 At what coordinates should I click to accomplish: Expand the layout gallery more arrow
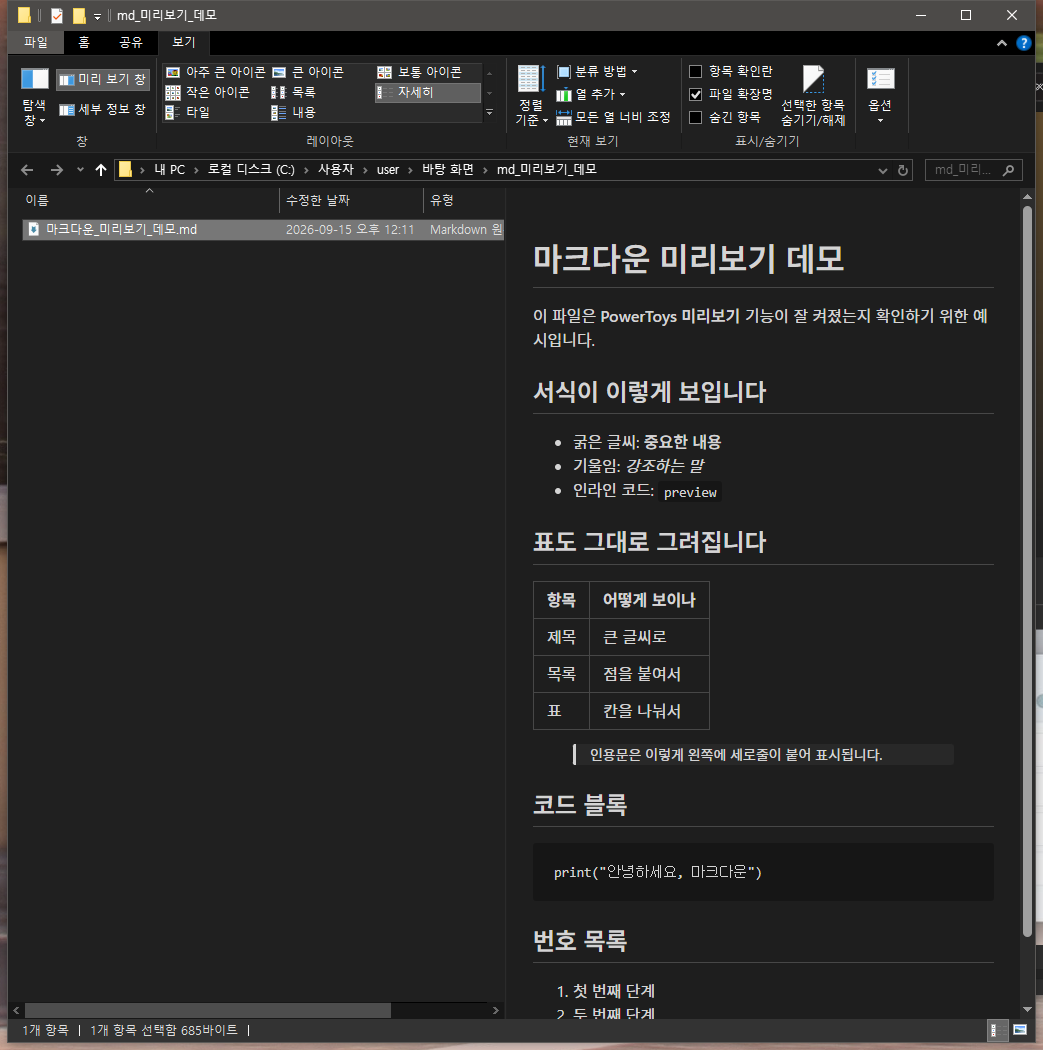[x=489, y=112]
